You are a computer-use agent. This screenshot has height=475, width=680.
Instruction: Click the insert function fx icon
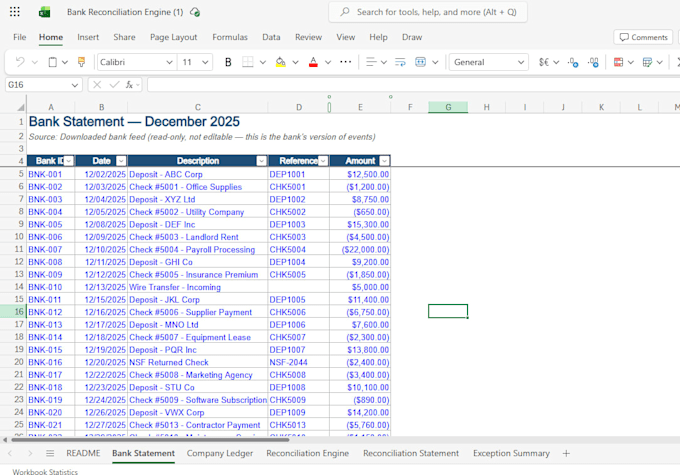click(129, 85)
